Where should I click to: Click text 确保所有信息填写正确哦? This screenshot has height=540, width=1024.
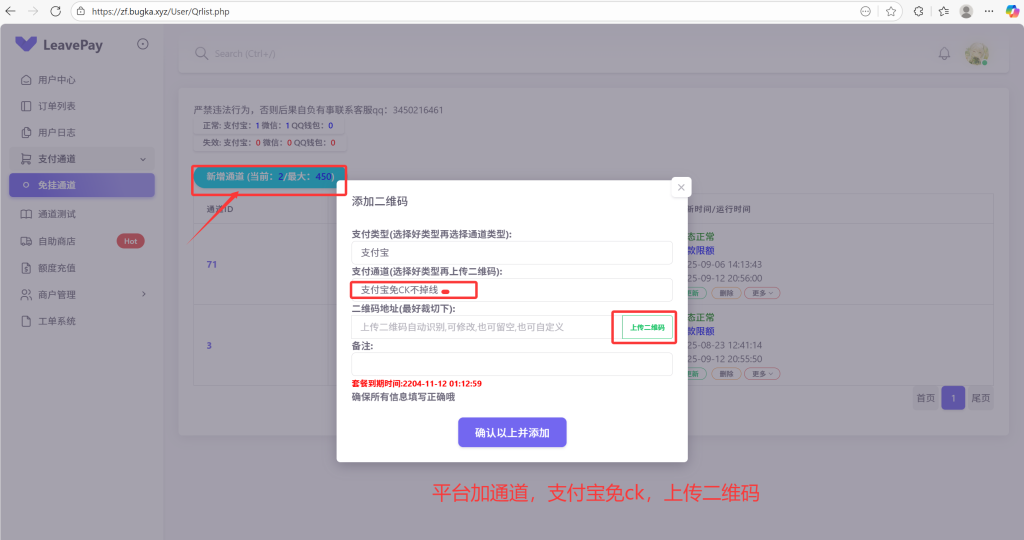pyautogui.click(x=403, y=397)
